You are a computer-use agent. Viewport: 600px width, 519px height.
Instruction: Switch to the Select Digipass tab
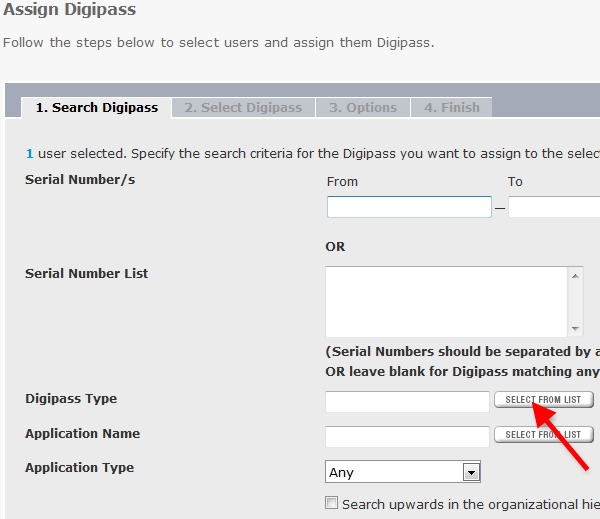pyautogui.click(x=243, y=108)
